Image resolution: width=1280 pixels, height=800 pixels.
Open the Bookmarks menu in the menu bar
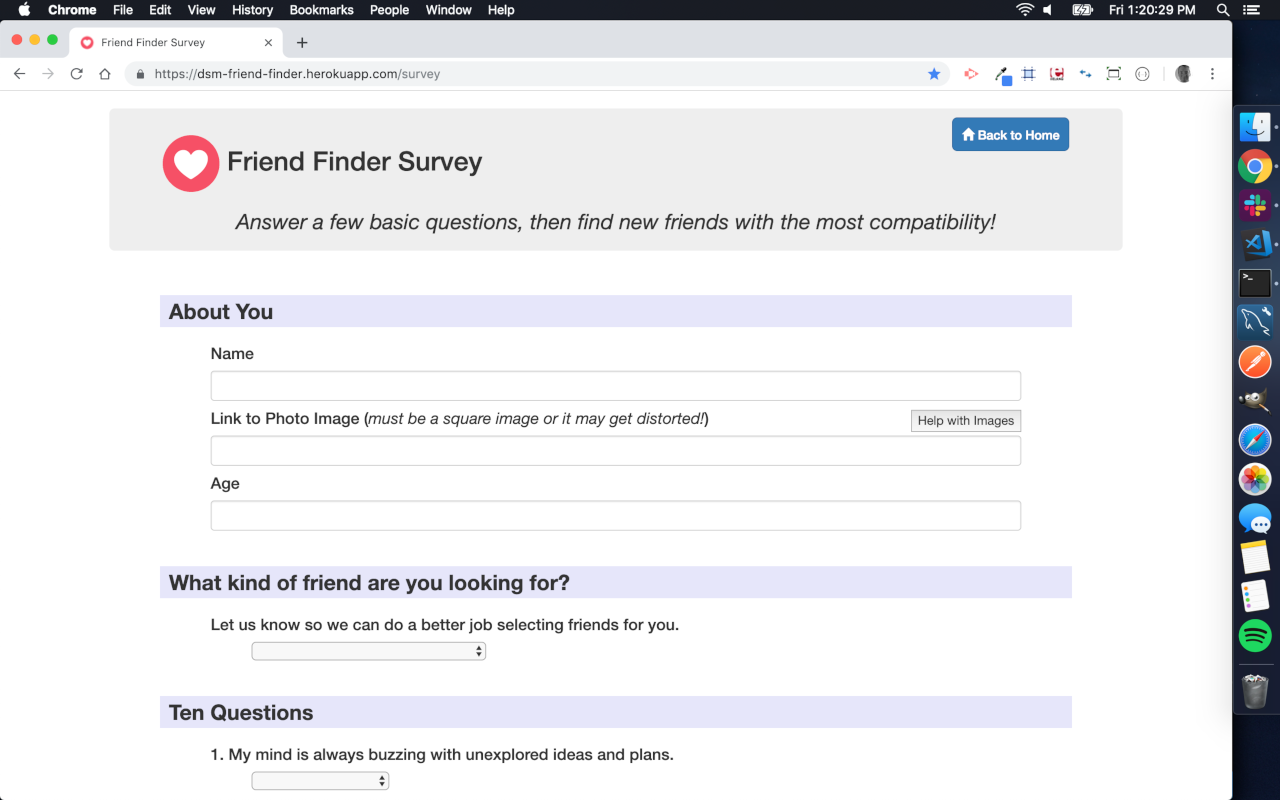(x=321, y=10)
